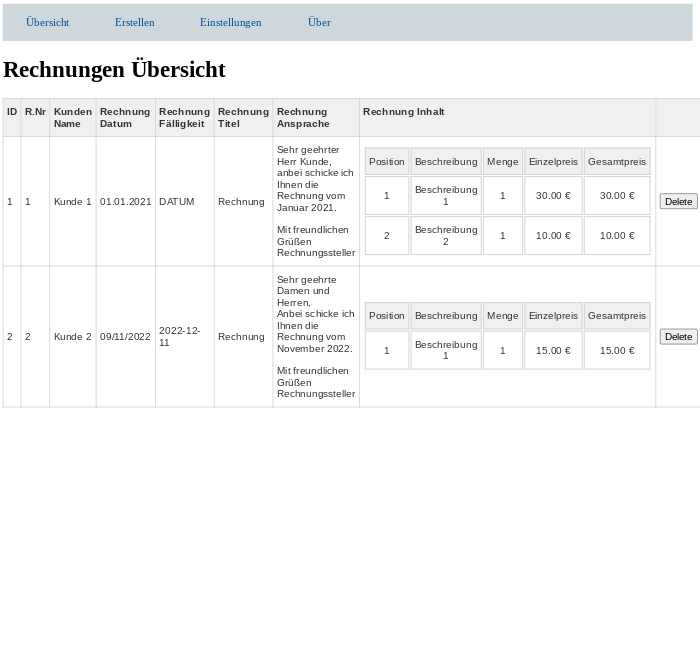
Task: Click the Kunden Name column header
Action: coord(72,117)
